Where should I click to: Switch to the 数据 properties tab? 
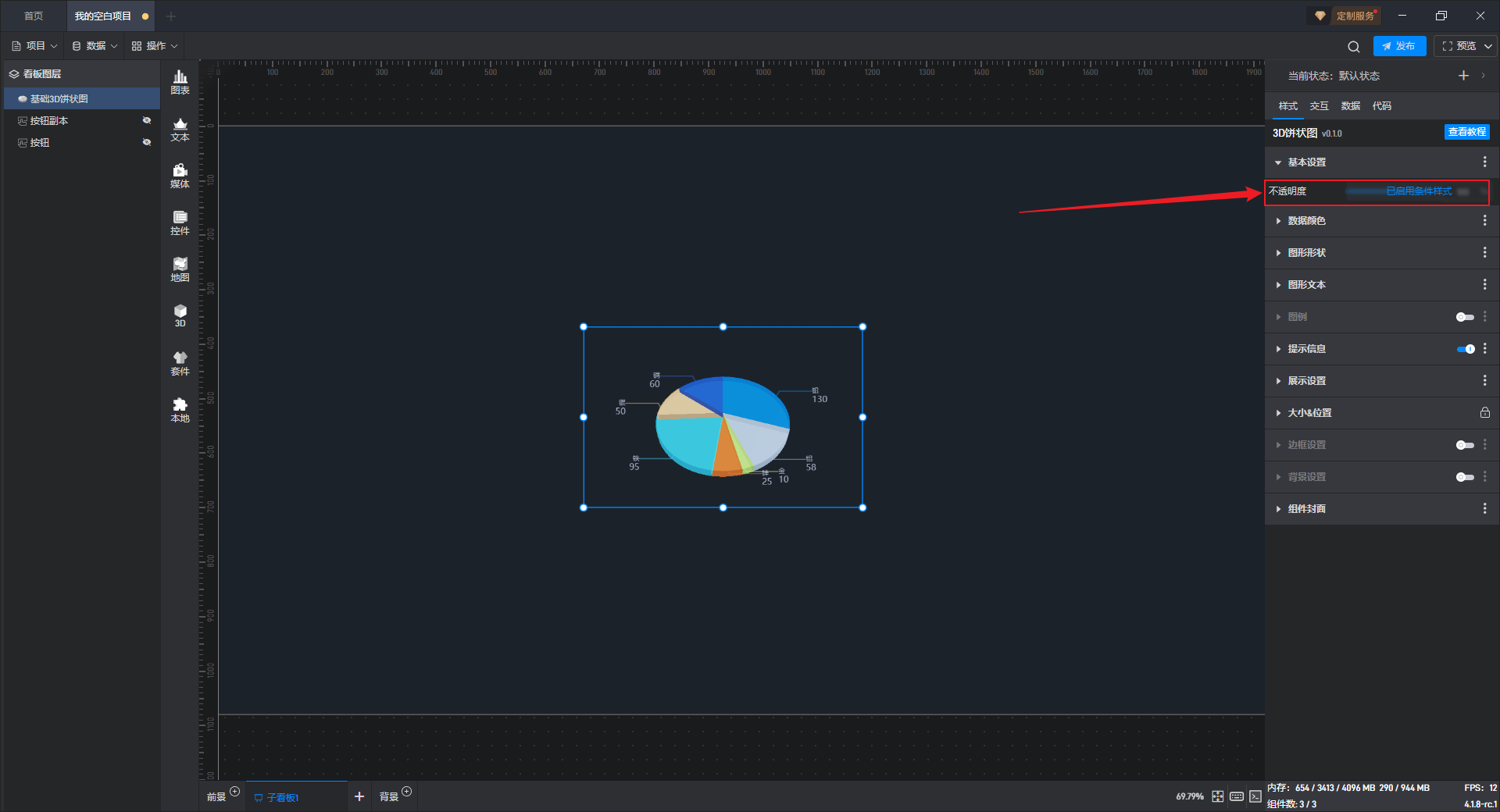pos(1351,106)
